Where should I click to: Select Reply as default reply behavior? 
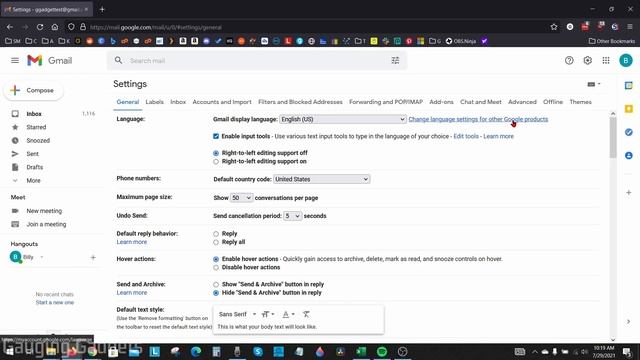[216, 234]
